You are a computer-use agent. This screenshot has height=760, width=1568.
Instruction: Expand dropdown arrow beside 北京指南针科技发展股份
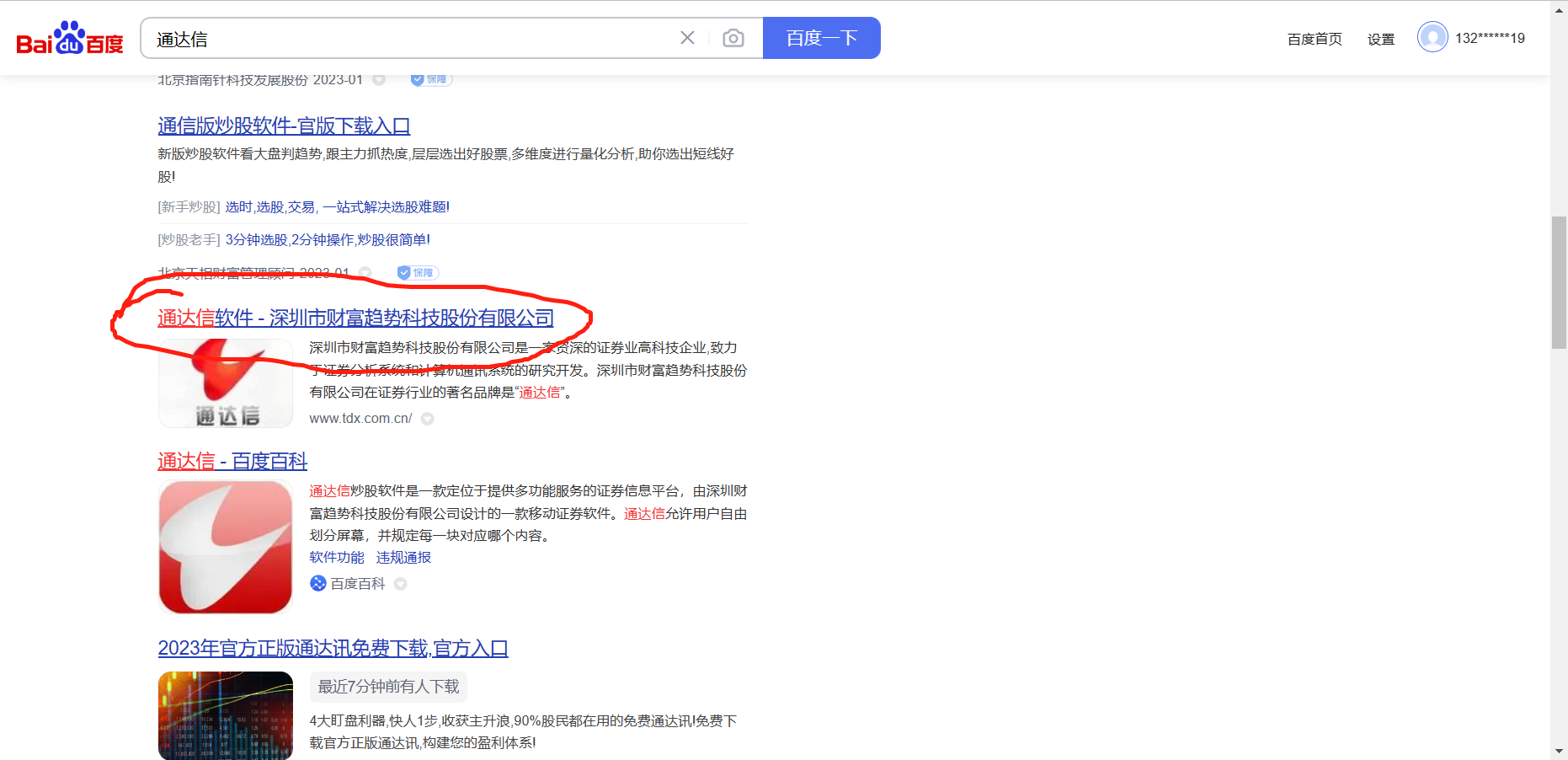pos(379,80)
